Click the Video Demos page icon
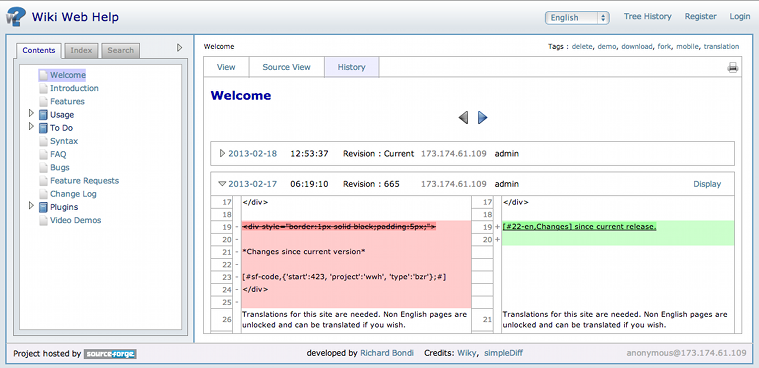 [x=44, y=220]
